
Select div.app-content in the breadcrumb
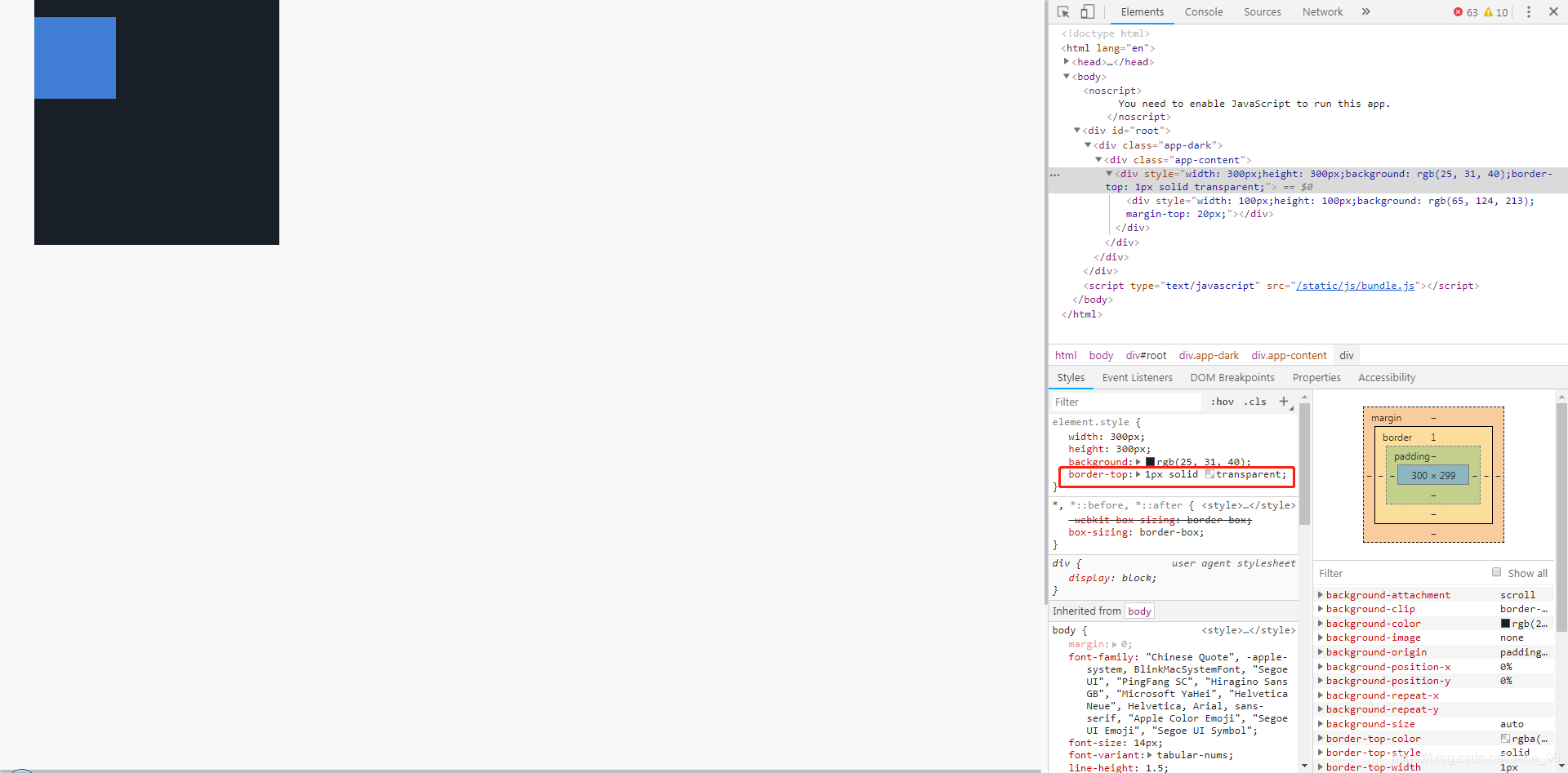pyautogui.click(x=1289, y=356)
